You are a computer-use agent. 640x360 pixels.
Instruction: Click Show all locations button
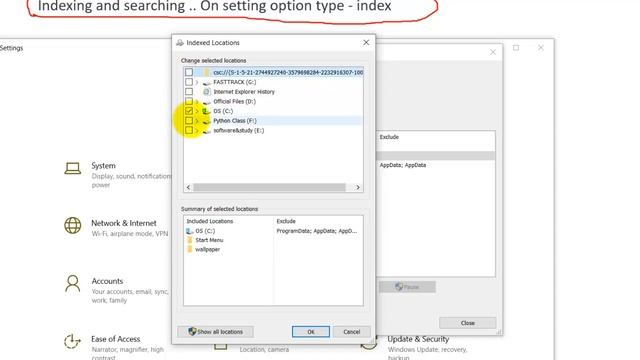coord(216,332)
